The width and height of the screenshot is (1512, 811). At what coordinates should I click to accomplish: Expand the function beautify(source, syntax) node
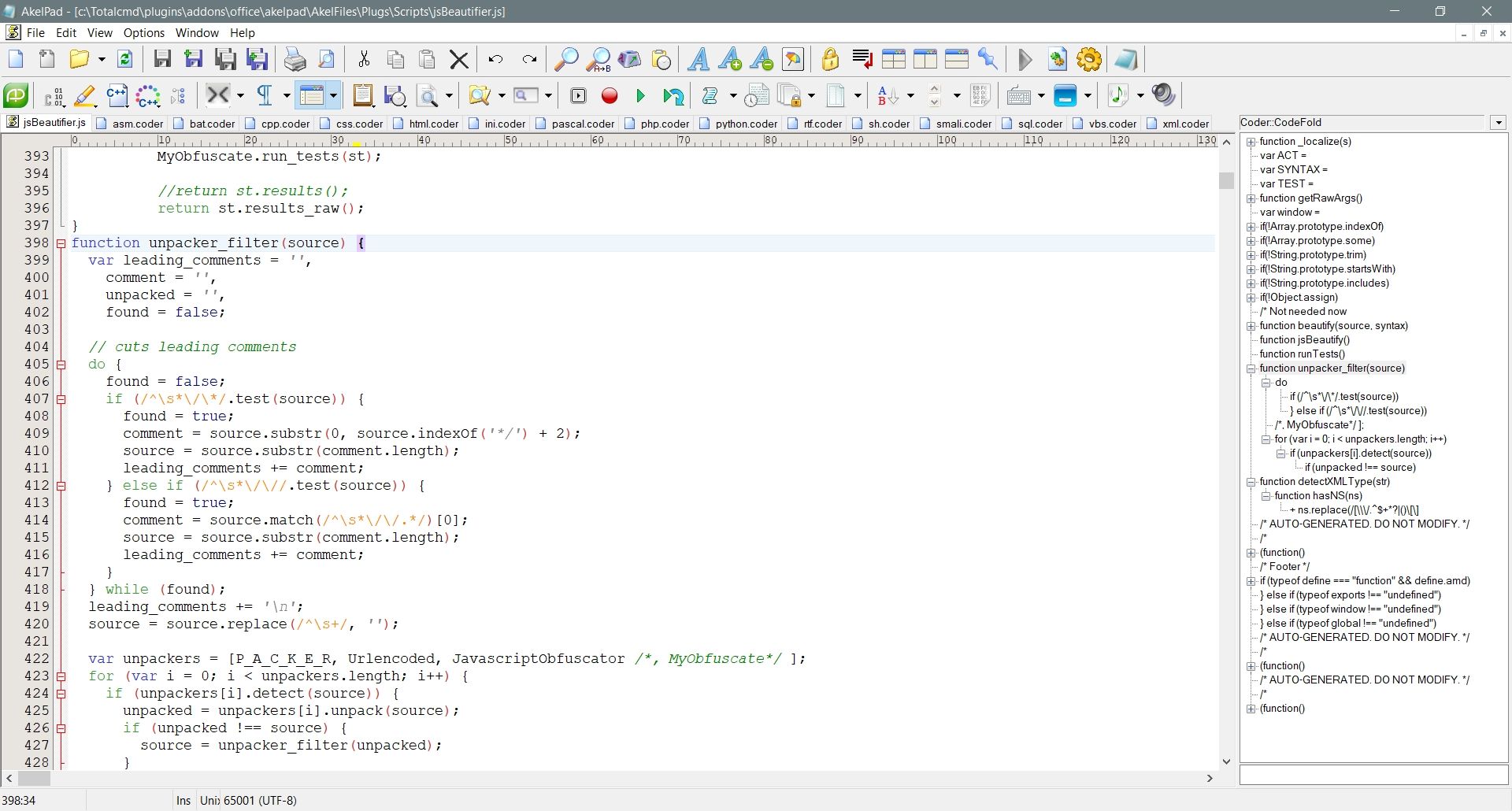tap(1251, 326)
